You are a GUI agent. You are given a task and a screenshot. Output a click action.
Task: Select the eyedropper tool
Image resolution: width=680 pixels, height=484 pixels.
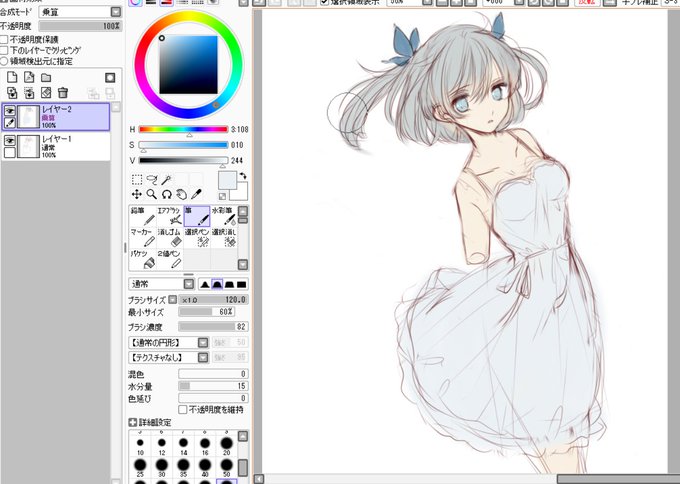(x=196, y=194)
